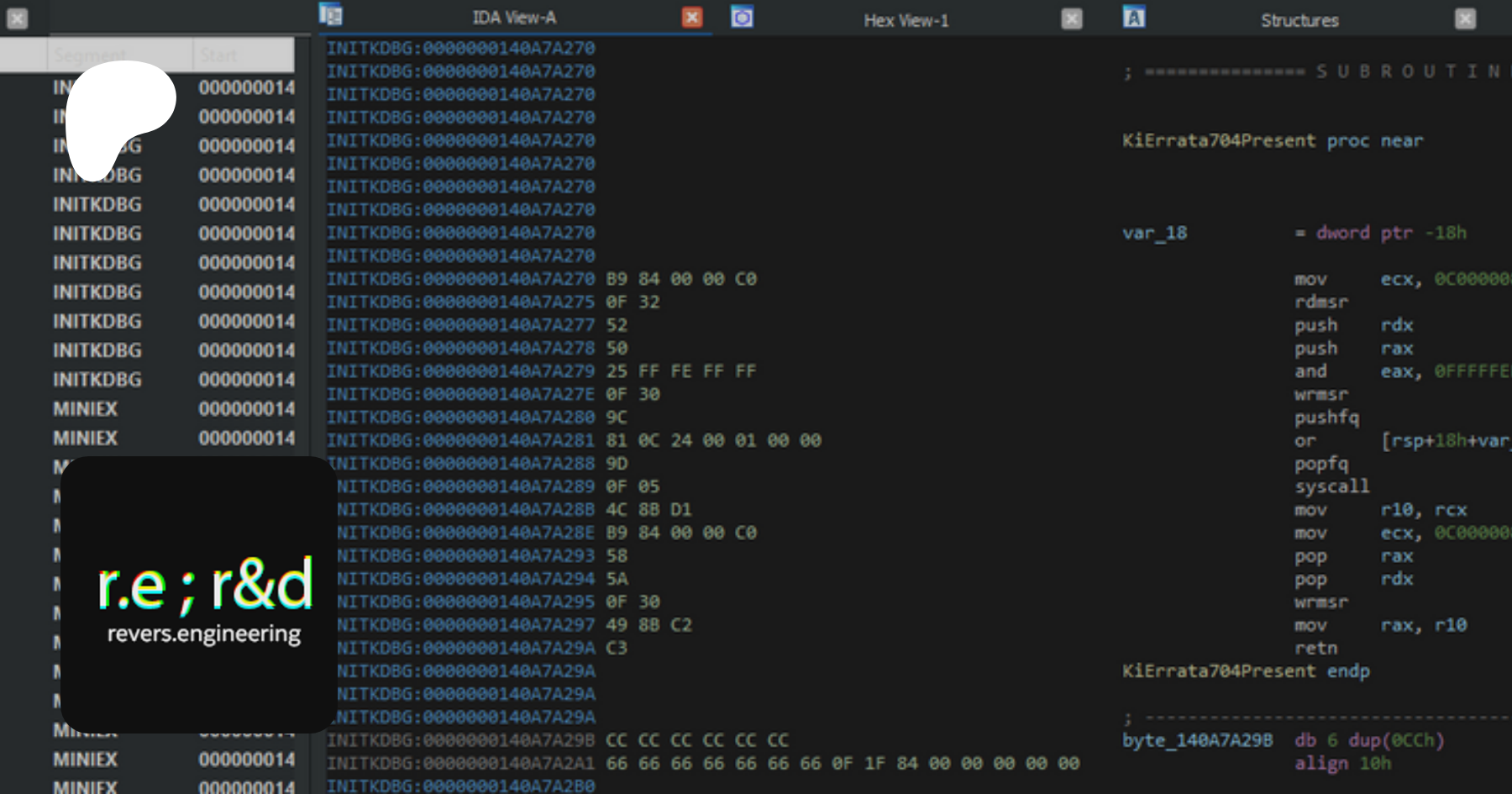This screenshot has width=1512, height=794.
Task: Click the Structures tab icon
Action: coord(1134,17)
